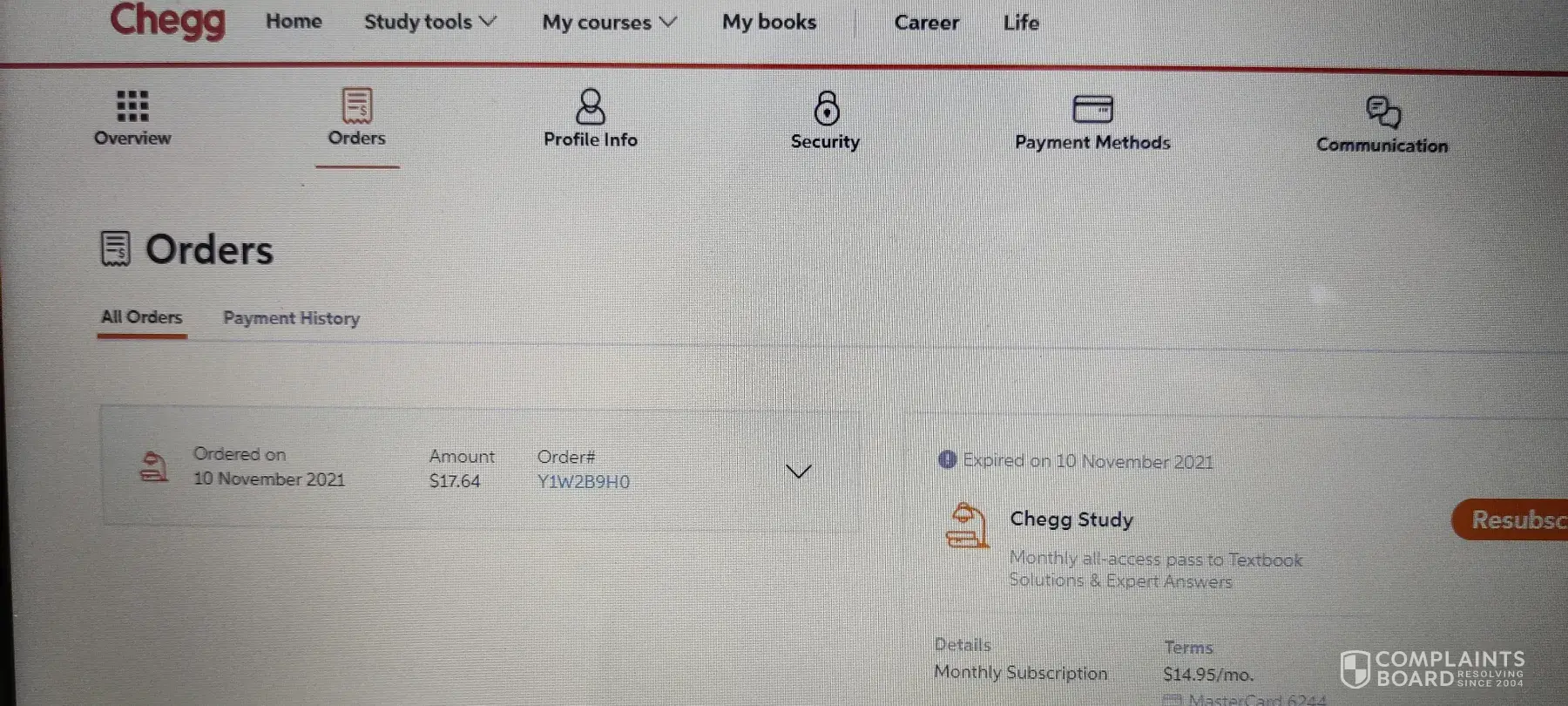This screenshot has height=706, width=1568.
Task: Collapse order details using the chevron
Action: click(x=798, y=471)
